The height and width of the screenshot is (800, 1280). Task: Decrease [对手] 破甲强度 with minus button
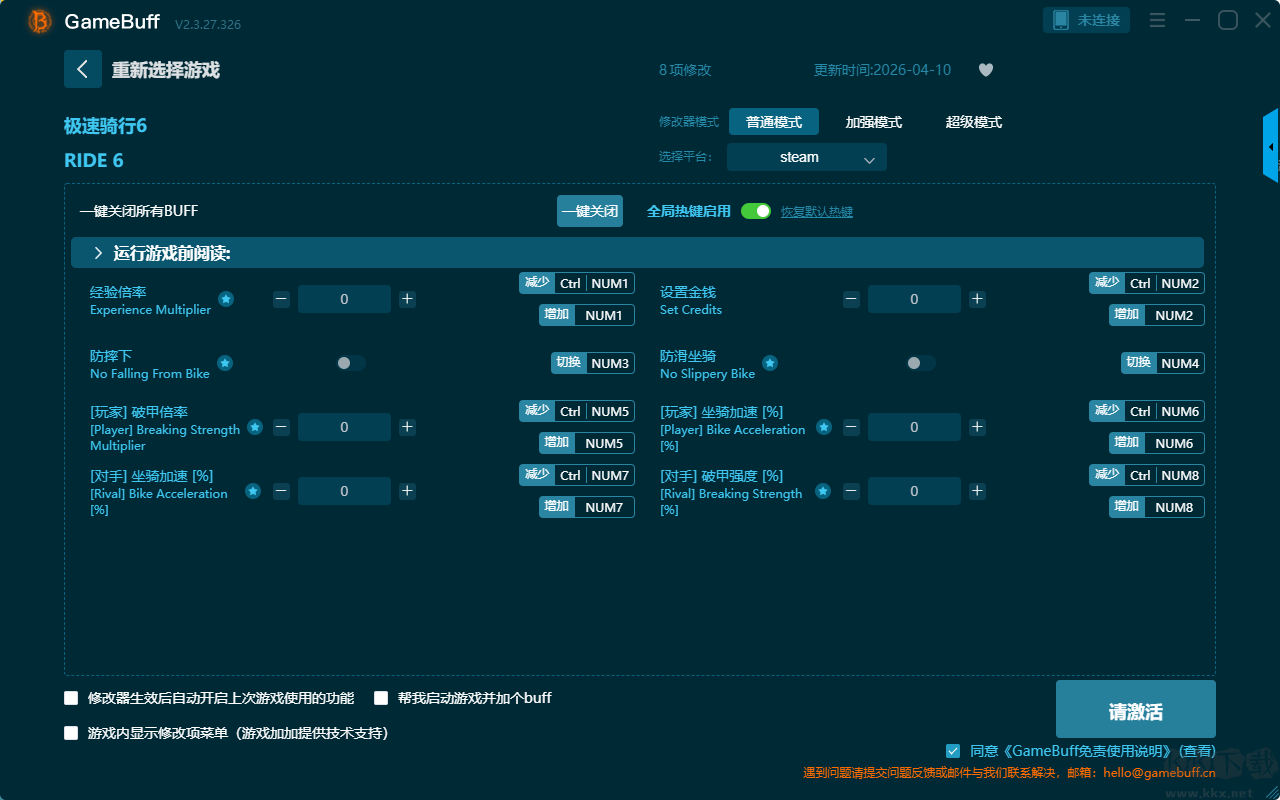851,491
